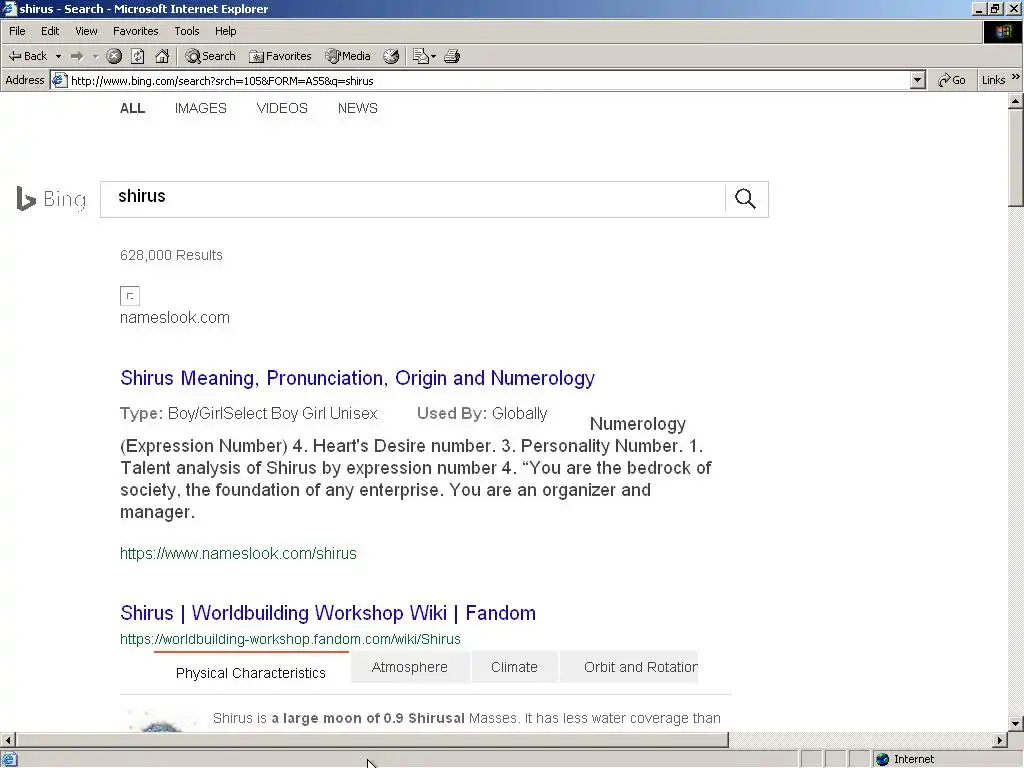Select the Physical Characteristics tab
This screenshot has height=768, width=1024.
(x=251, y=673)
